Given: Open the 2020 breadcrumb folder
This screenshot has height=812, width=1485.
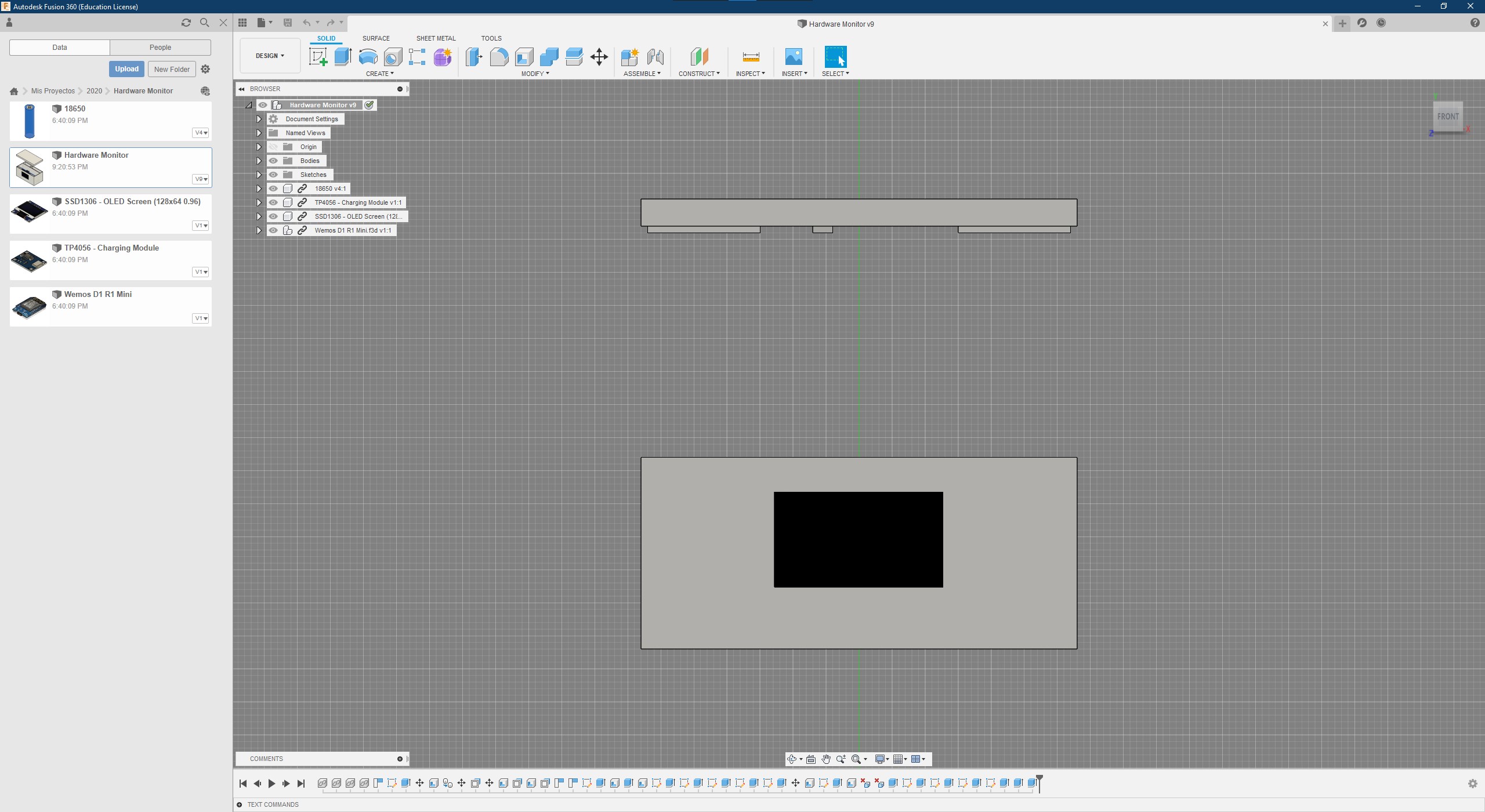Looking at the screenshot, I should coord(94,91).
